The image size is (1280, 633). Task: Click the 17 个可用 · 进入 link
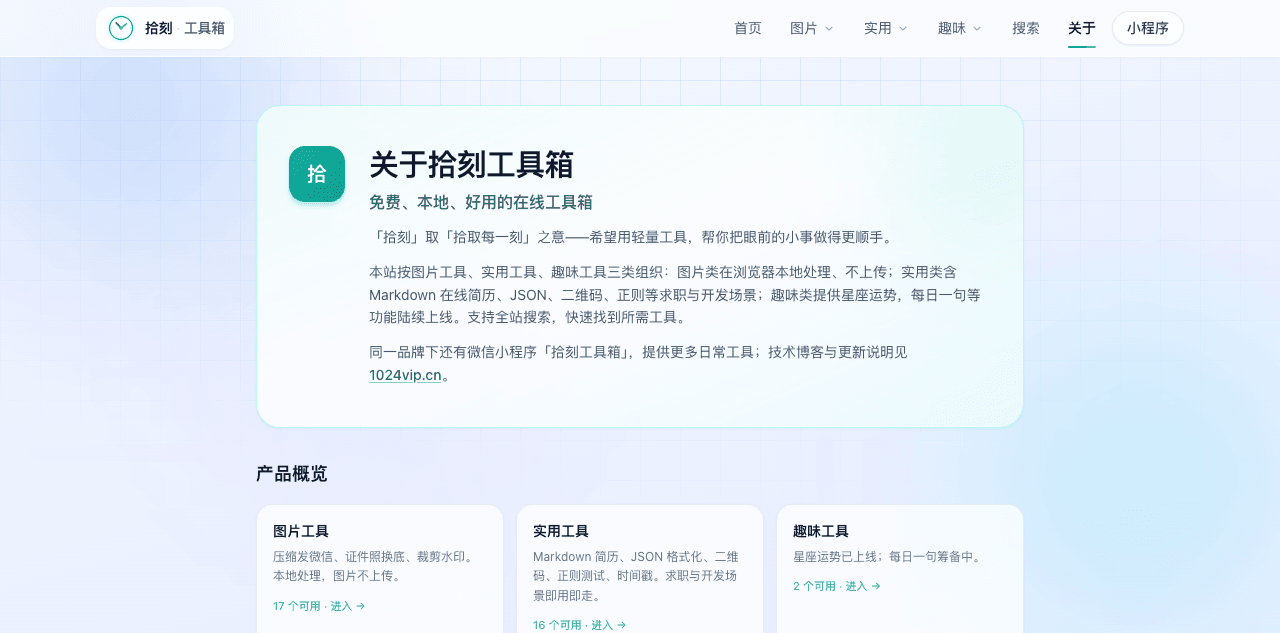[319, 606]
